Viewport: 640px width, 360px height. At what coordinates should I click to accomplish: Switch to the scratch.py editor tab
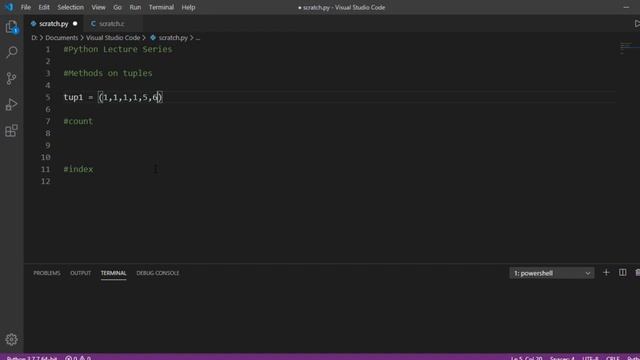(53, 24)
